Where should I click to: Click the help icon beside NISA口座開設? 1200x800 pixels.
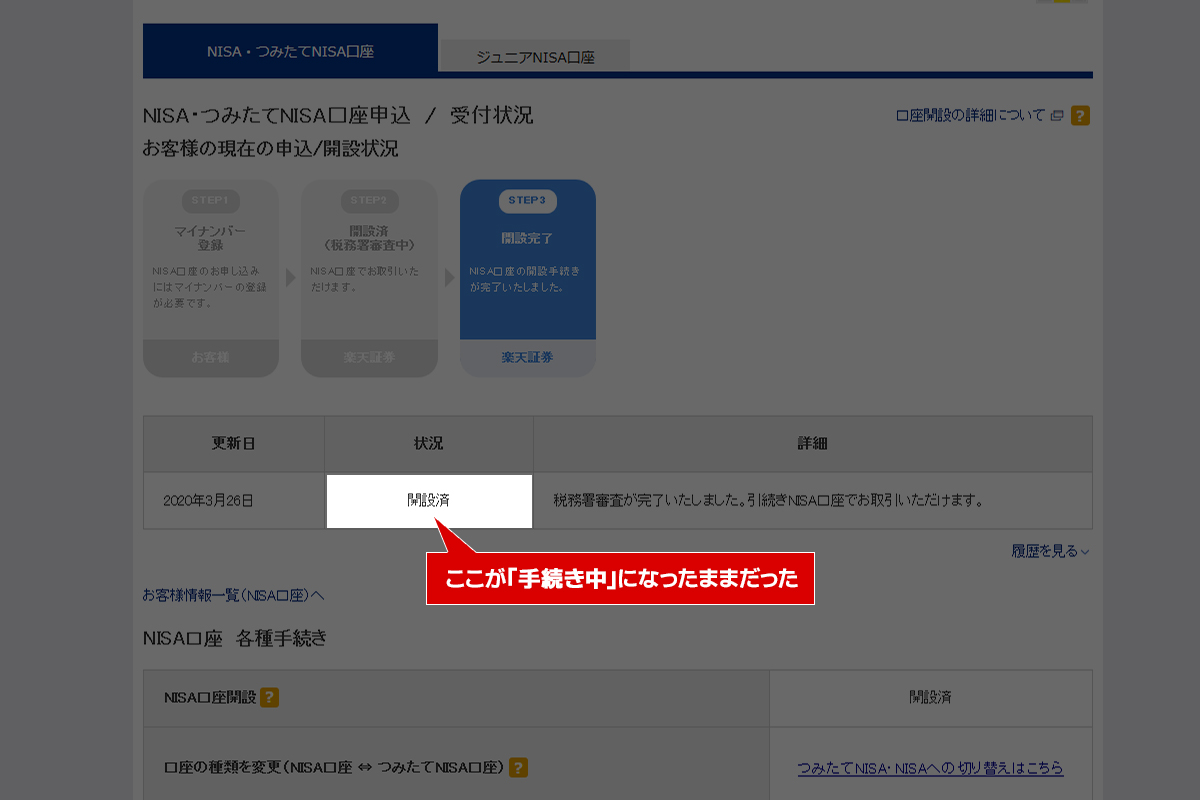[269, 698]
